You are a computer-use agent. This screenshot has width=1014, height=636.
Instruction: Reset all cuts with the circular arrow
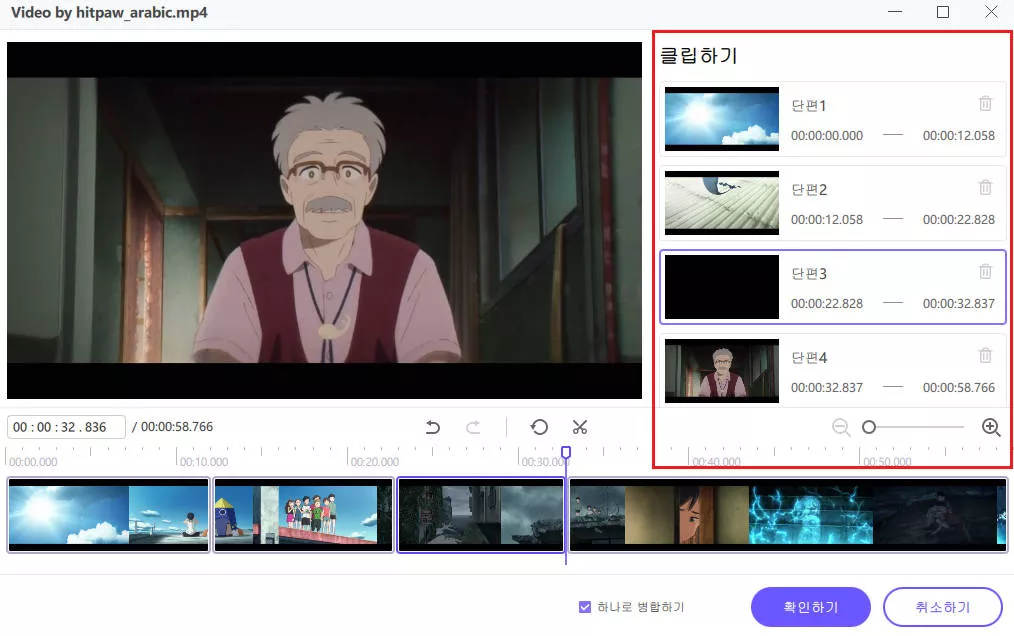point(539,427)
